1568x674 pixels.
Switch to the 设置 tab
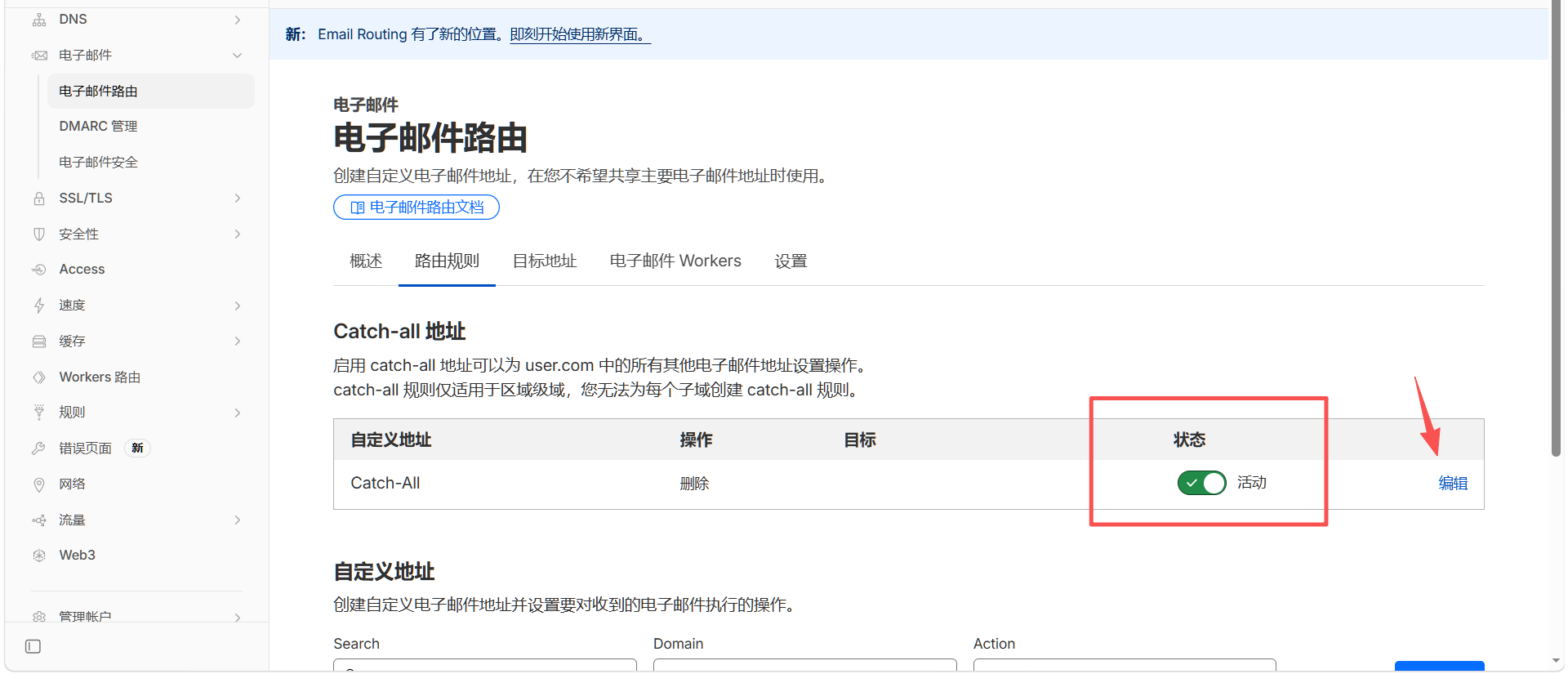click(x=791, y=261)
